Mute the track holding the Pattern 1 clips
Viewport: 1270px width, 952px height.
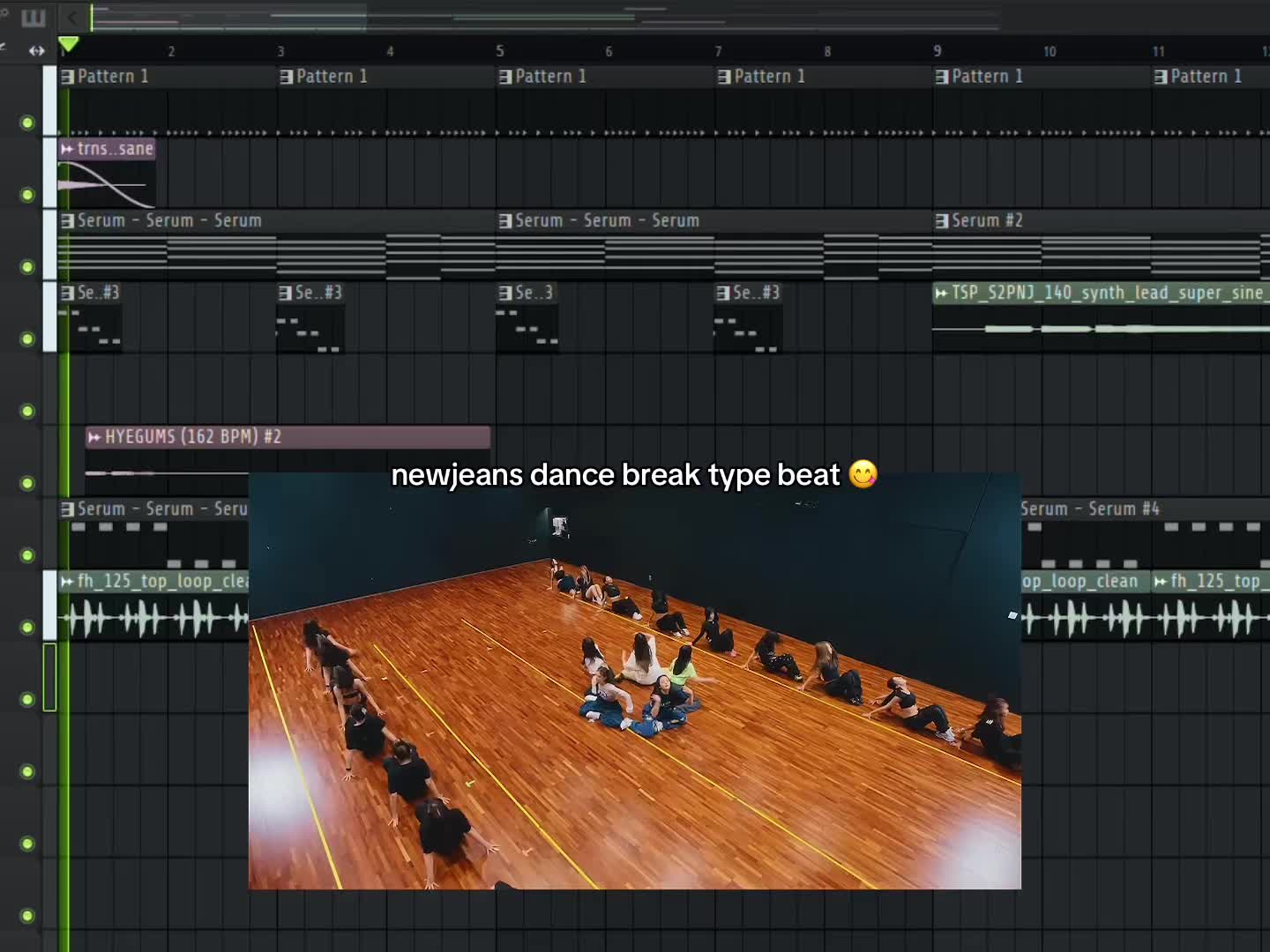[27, 123]
